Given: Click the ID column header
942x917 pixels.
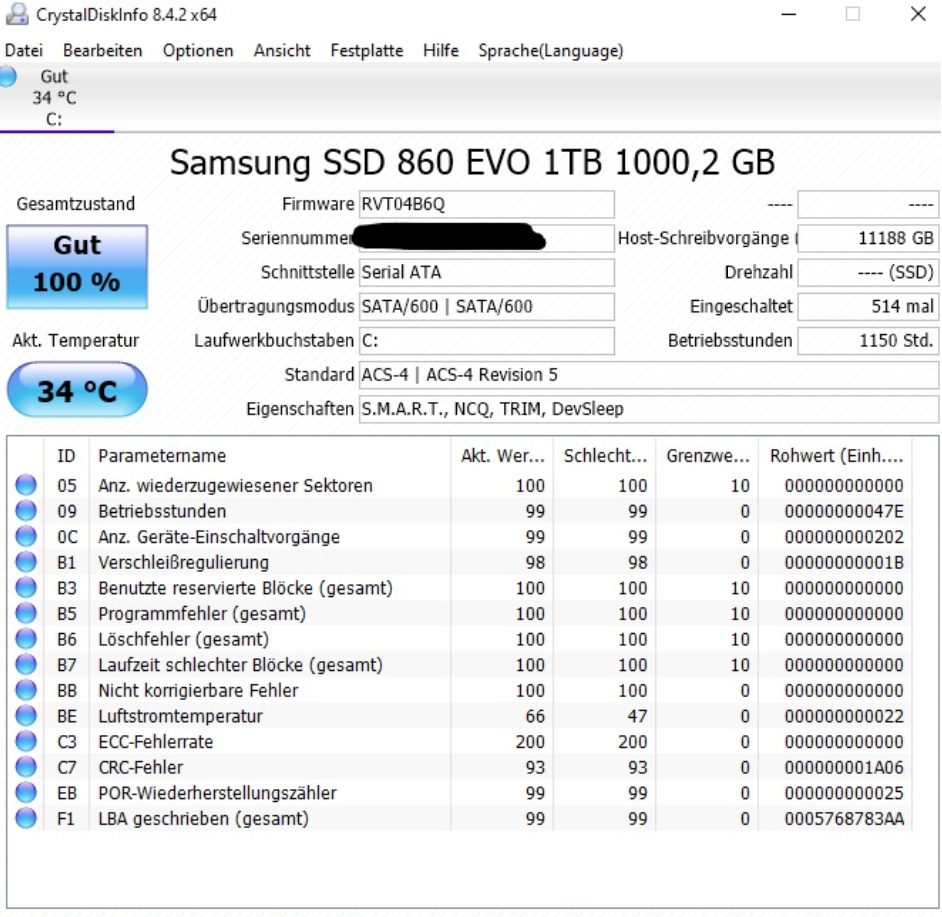Looking at the screenshot, I should pyautogui.click(x=66, y=456).
